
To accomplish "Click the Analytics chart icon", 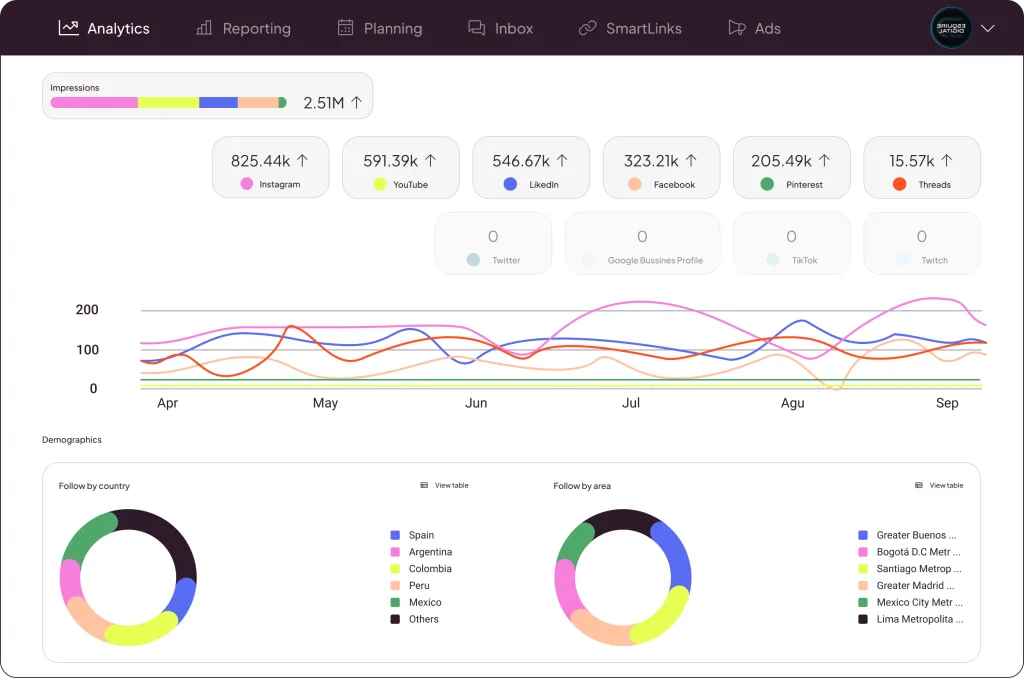I will 69,27.
